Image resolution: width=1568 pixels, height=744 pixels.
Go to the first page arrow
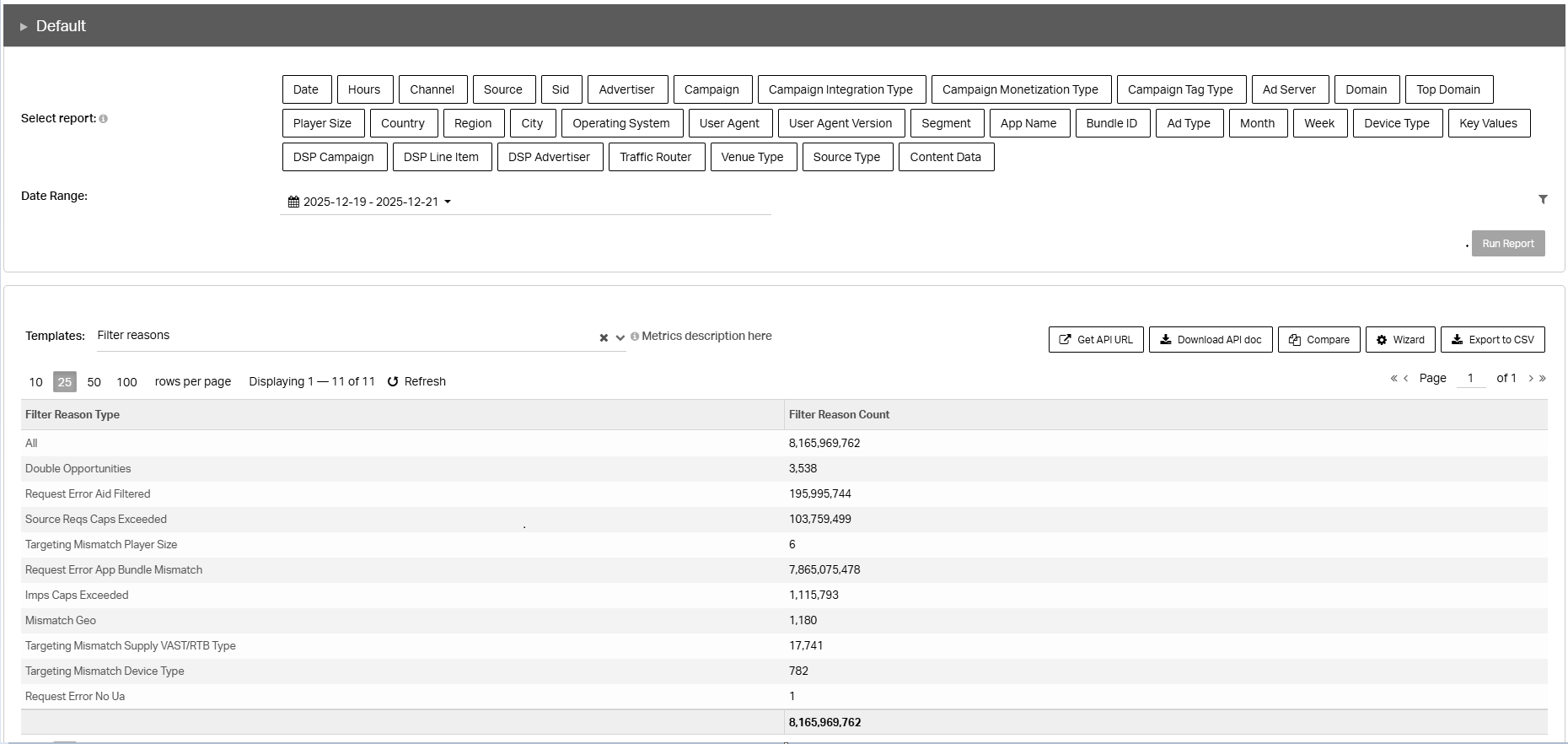tap(1393, 379)
